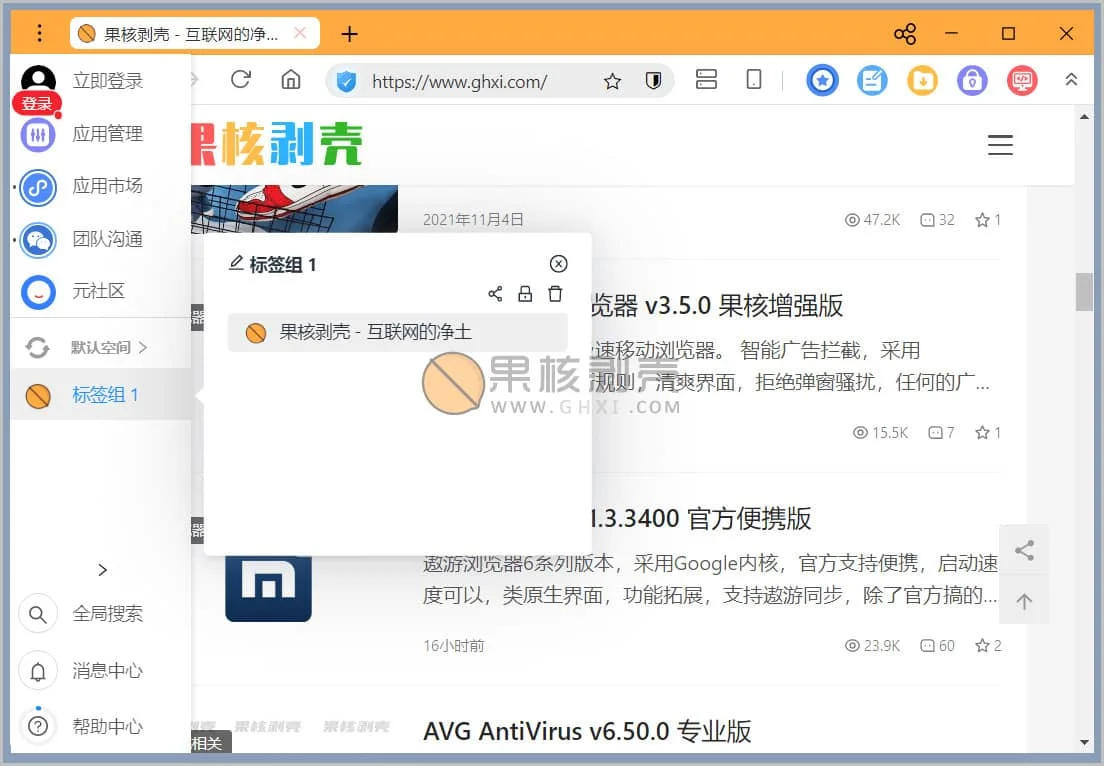Image resolution: width=1104 pixels, height=766 pixels.
Task: Click the login avatar icon
Action: point(38,81)
